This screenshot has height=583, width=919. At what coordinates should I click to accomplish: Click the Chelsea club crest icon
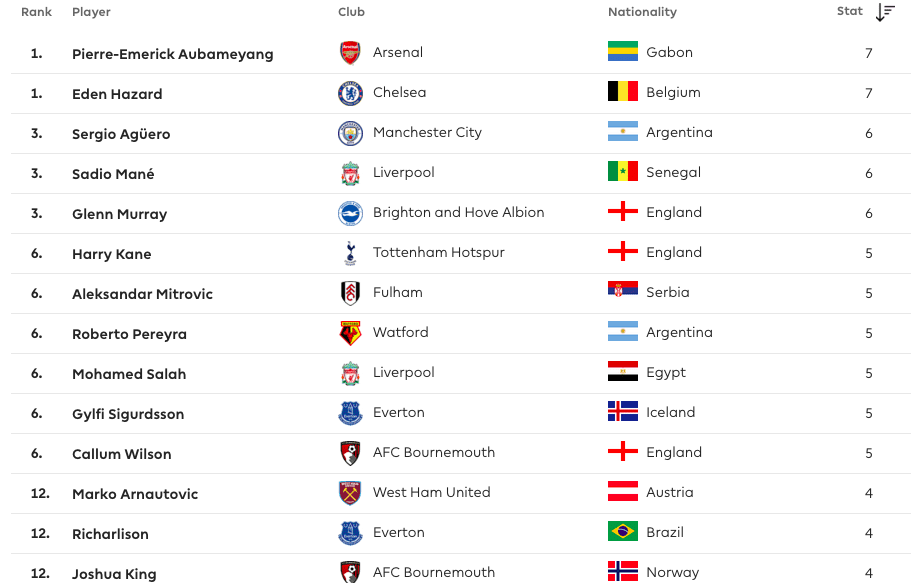click(350, 93)
